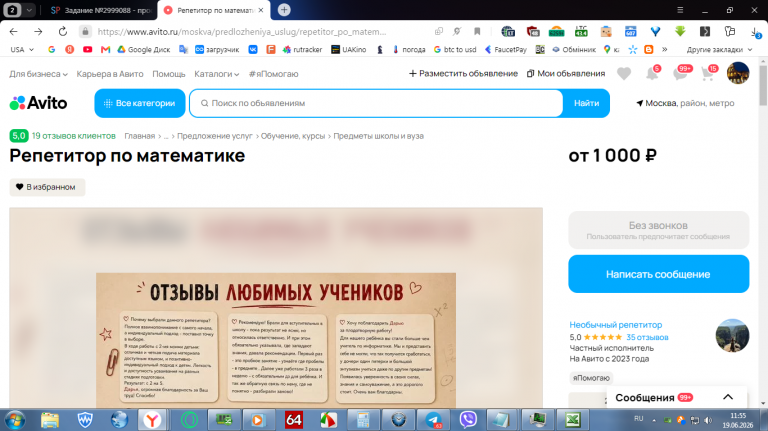
Task: Open the Google Диск bookmark
Action: click(144, 49)
